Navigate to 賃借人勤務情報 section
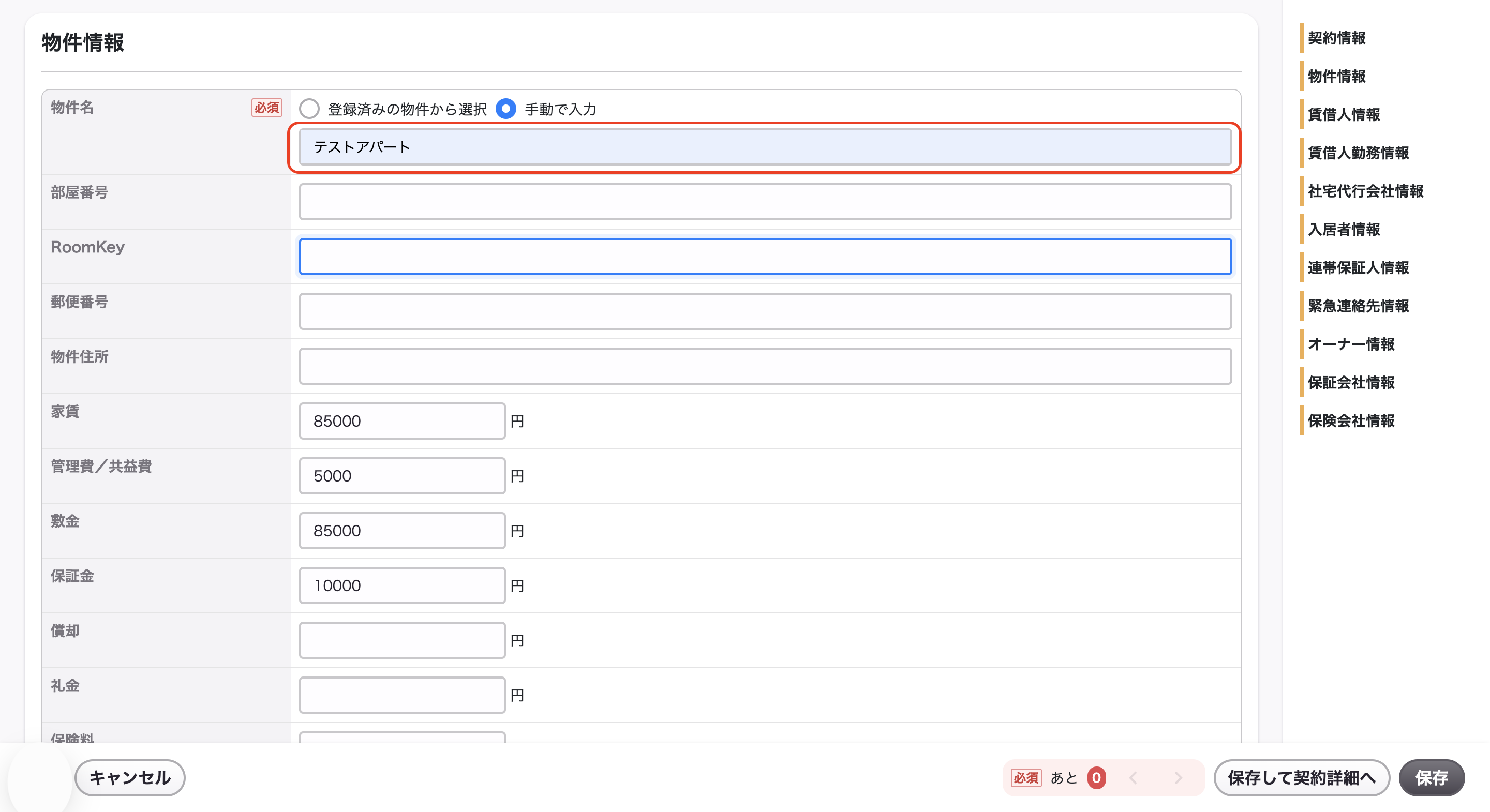 click(1358, 153)
